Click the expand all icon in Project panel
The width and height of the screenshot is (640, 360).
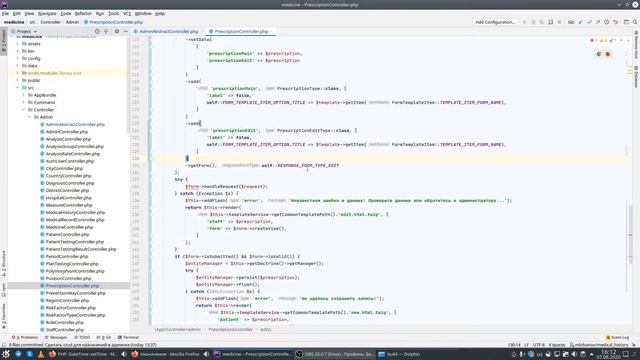coord(106,31)
